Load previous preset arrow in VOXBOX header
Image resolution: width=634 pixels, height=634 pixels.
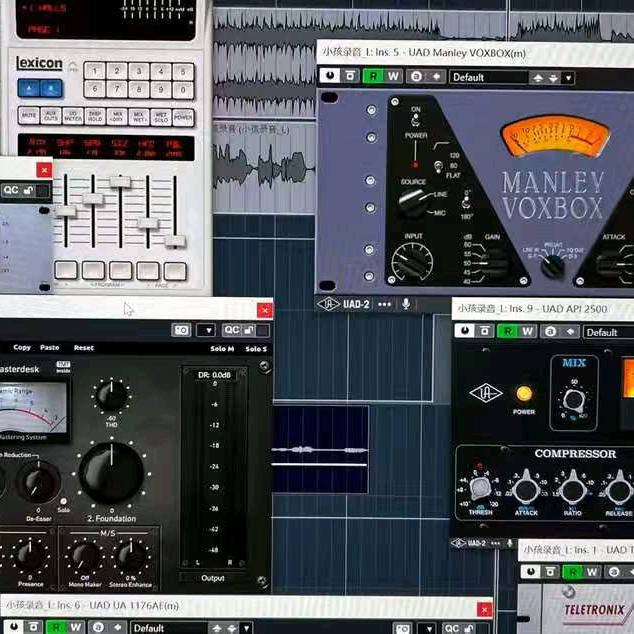(538, 78)
